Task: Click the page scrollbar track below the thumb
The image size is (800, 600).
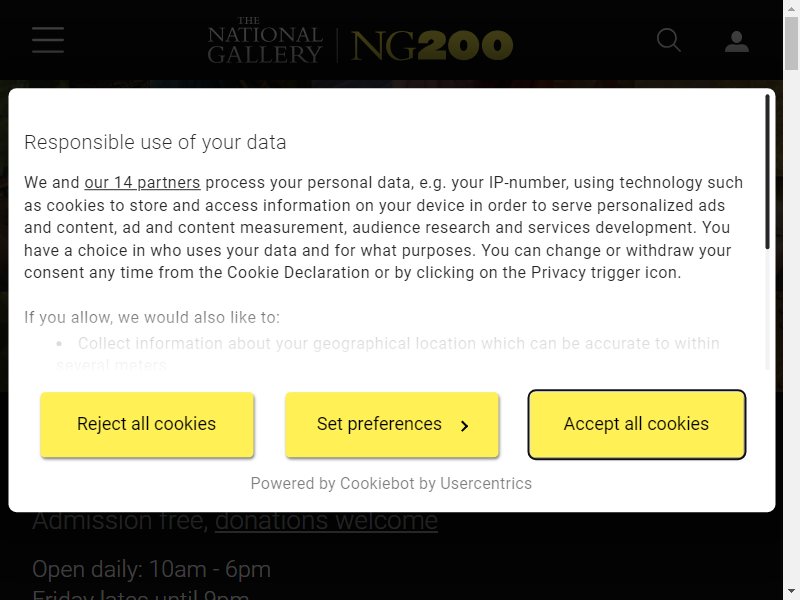Action: [x=791, y=327]
